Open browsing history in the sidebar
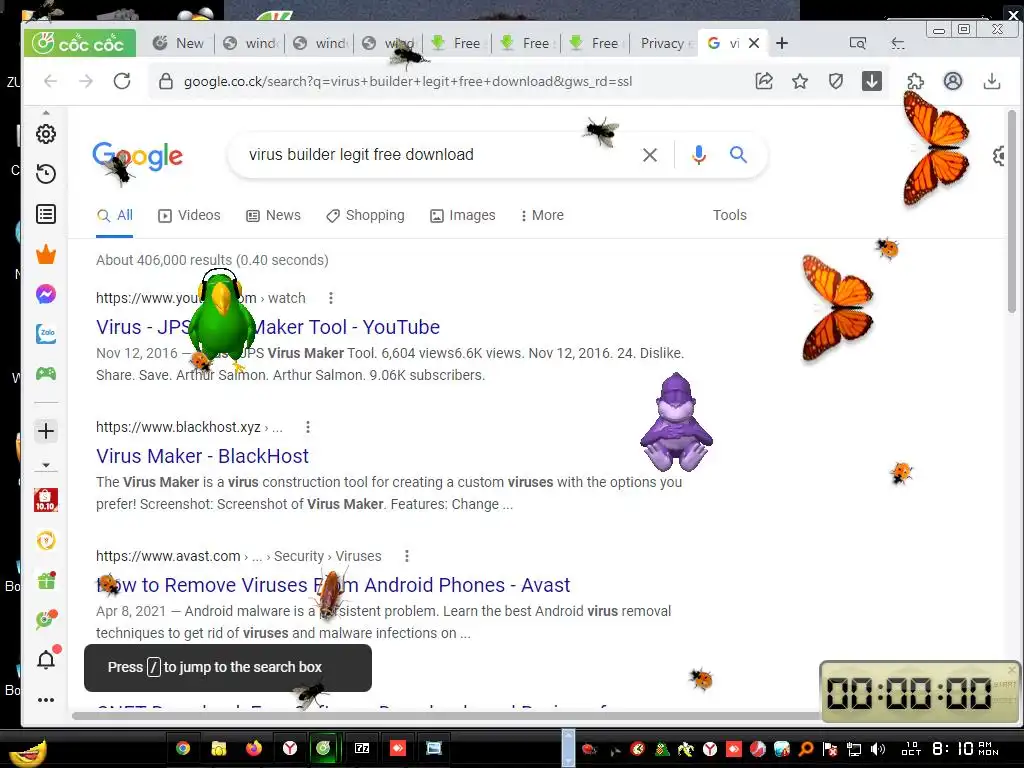This screenshot has width=1024, height=768. (x=46, y=174)
